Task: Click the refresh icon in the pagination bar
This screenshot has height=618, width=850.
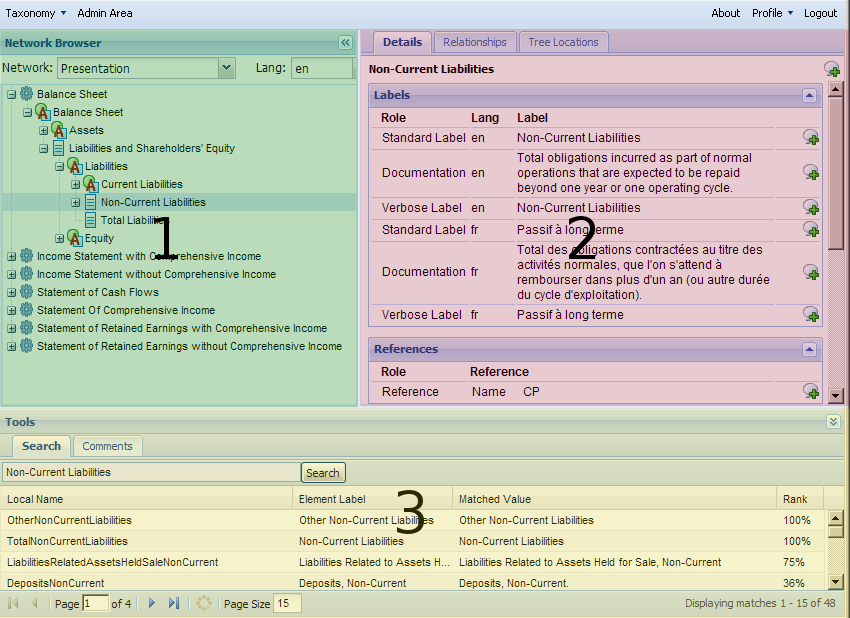Action: [x=203, y=603]
